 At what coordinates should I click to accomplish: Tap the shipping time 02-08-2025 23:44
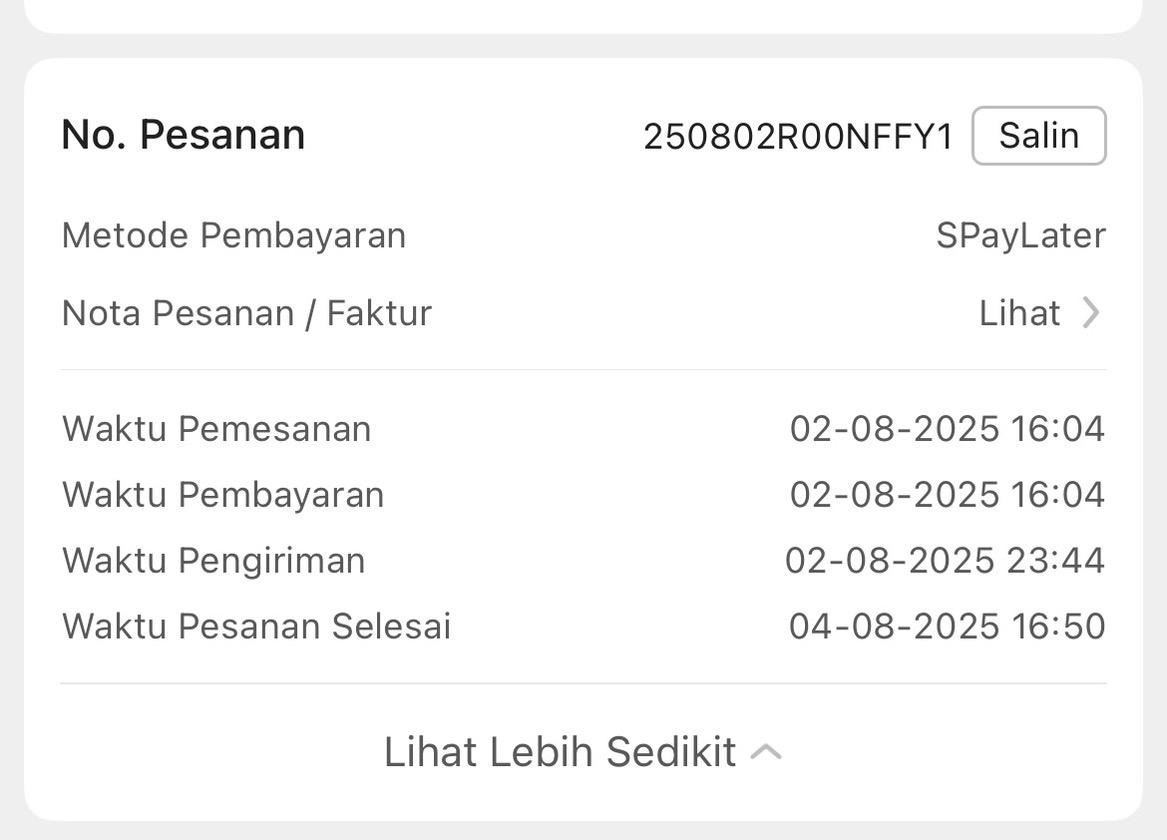click(944, 560)
